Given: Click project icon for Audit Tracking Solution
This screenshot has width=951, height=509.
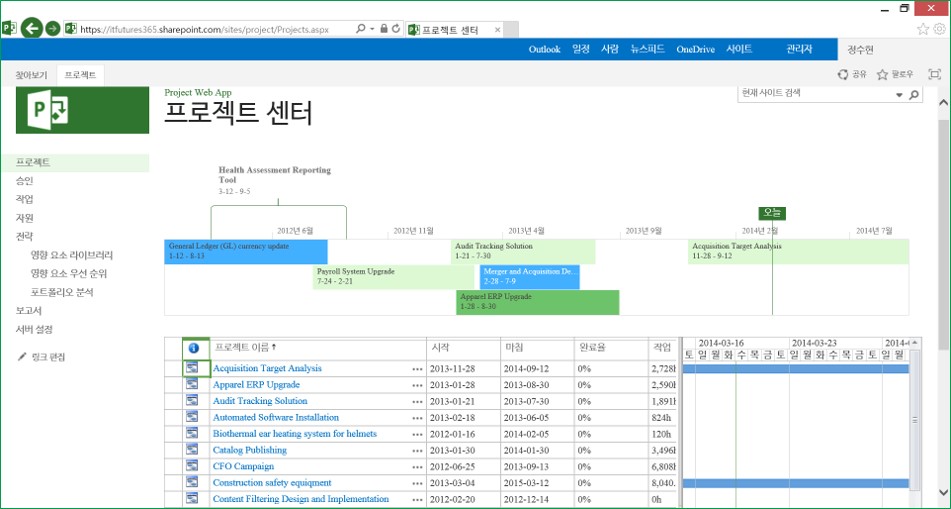Looking at the screenshot, I should [x=192, y=400].
